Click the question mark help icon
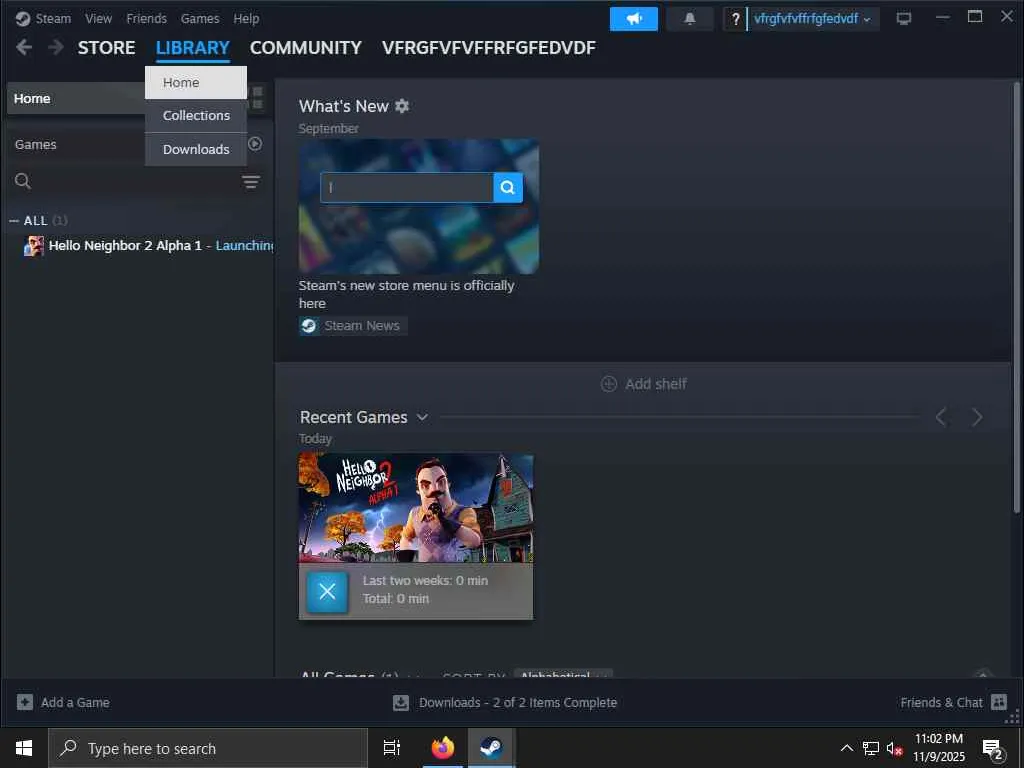 point(735,19)
